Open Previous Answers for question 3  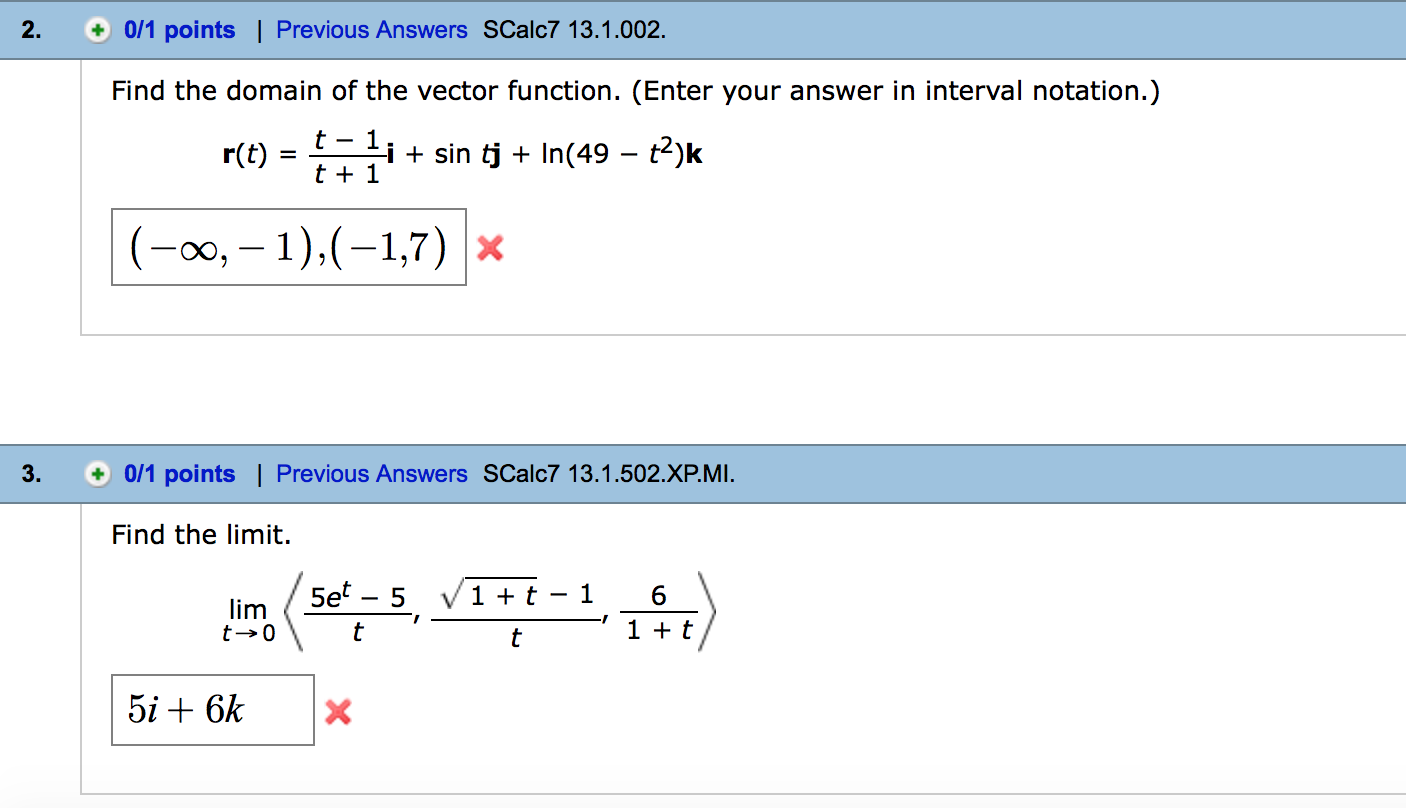point(371,474)
